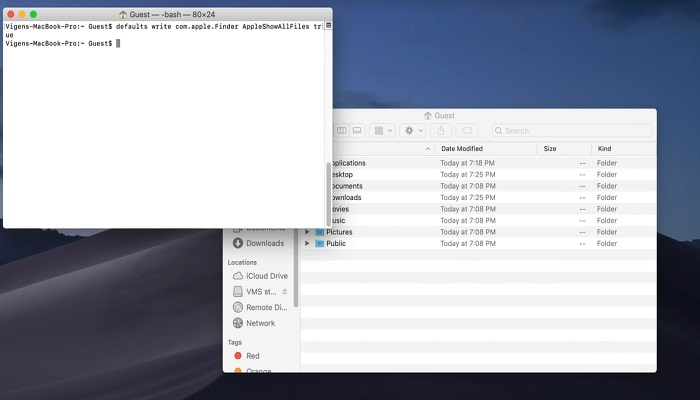Viewport: 700px width, 400px height.
Task: Zoom the Terminal window green button
Action: point(33,14)
